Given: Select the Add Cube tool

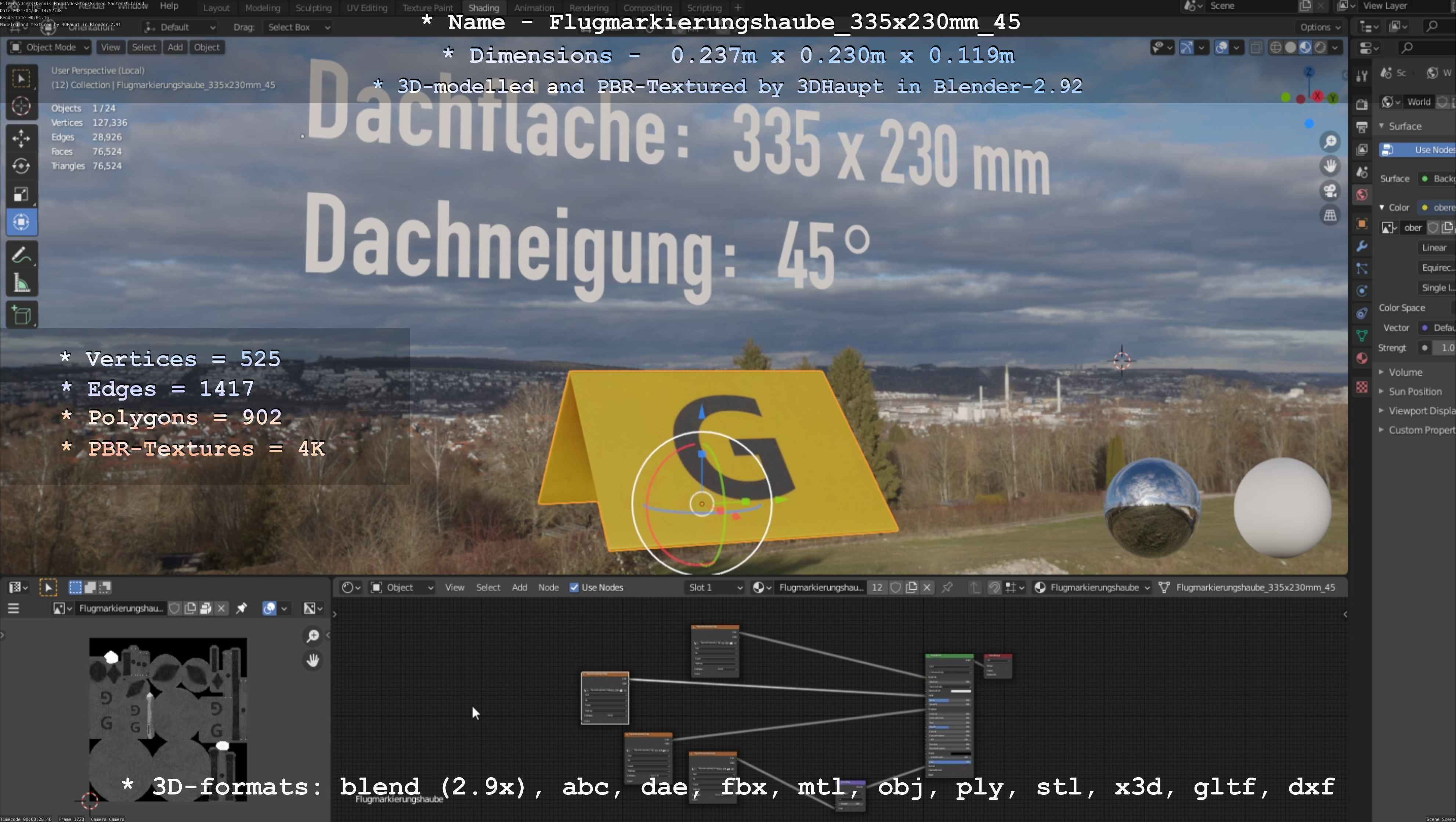Looking at the screenshot, I should (21, 315).
